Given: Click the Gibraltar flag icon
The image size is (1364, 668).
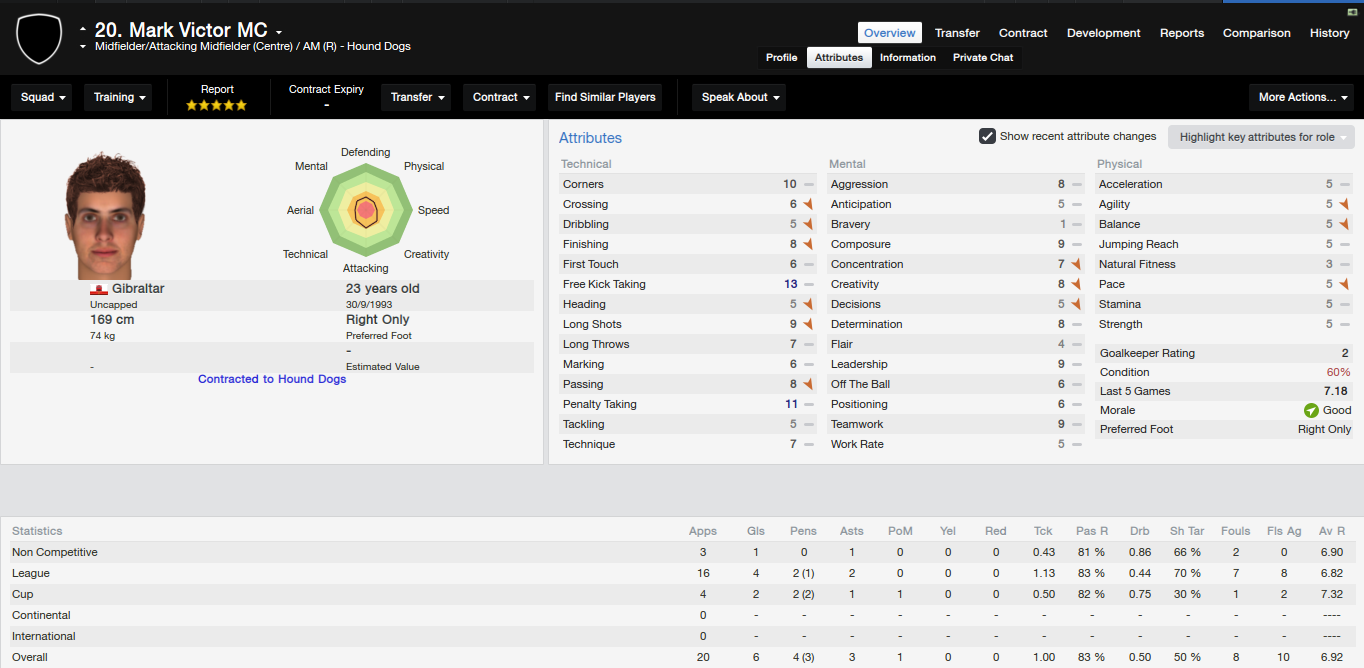Looking at the screenshot, I should (x=99, y=289).
